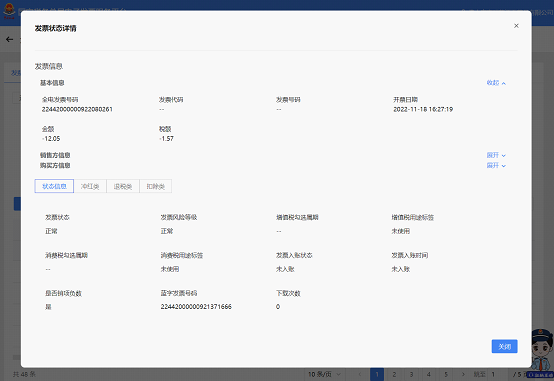The width and height of the screenshot is (554, 381).
Task: Click the back arrow icon behind dialog
Action: [x=10, y=39]
